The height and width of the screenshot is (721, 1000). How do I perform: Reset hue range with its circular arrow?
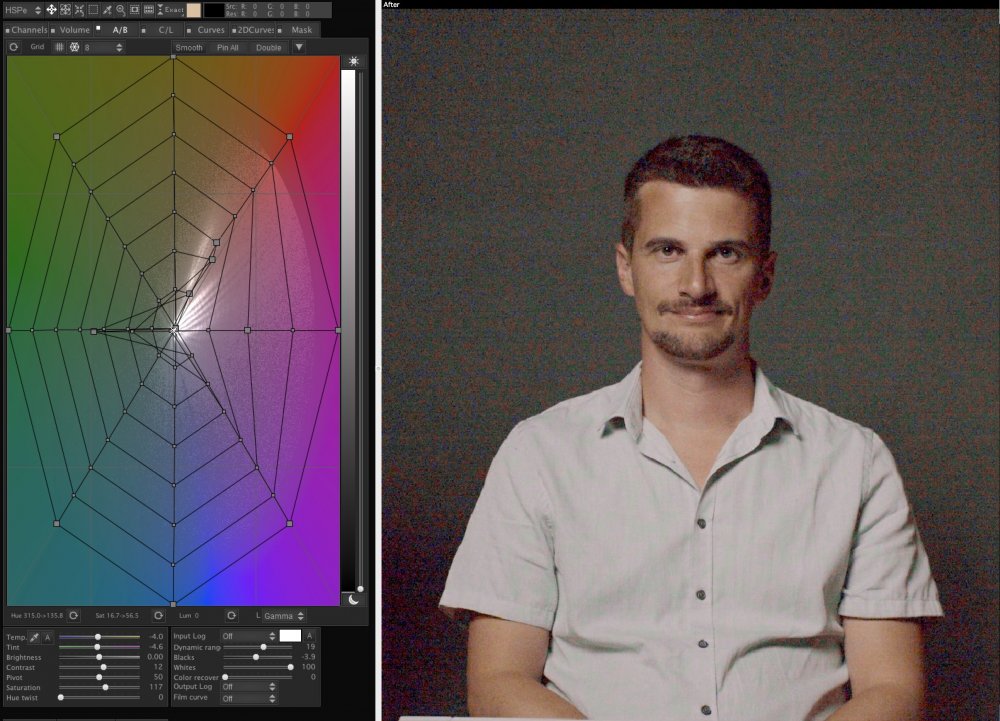(x=73, y=615)
